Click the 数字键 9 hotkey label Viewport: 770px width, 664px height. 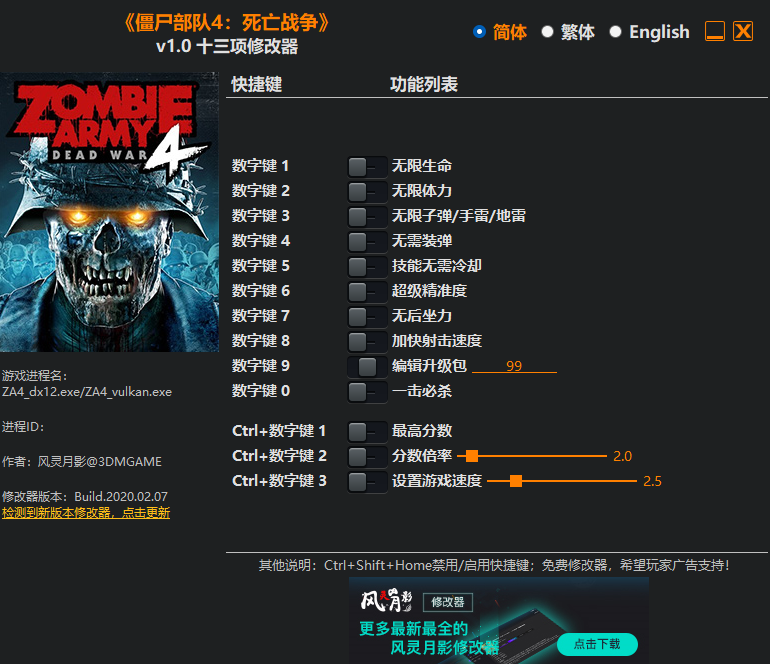tap(261, 366)
